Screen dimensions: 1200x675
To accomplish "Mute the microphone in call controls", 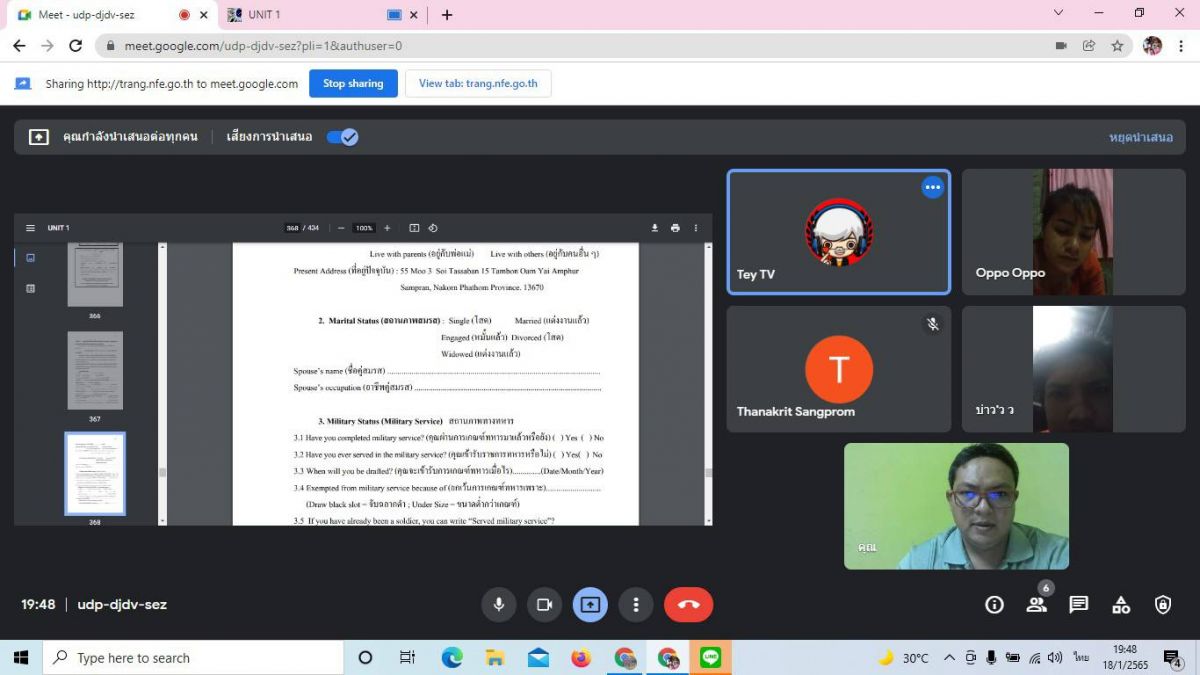I will tap(498, 604).
